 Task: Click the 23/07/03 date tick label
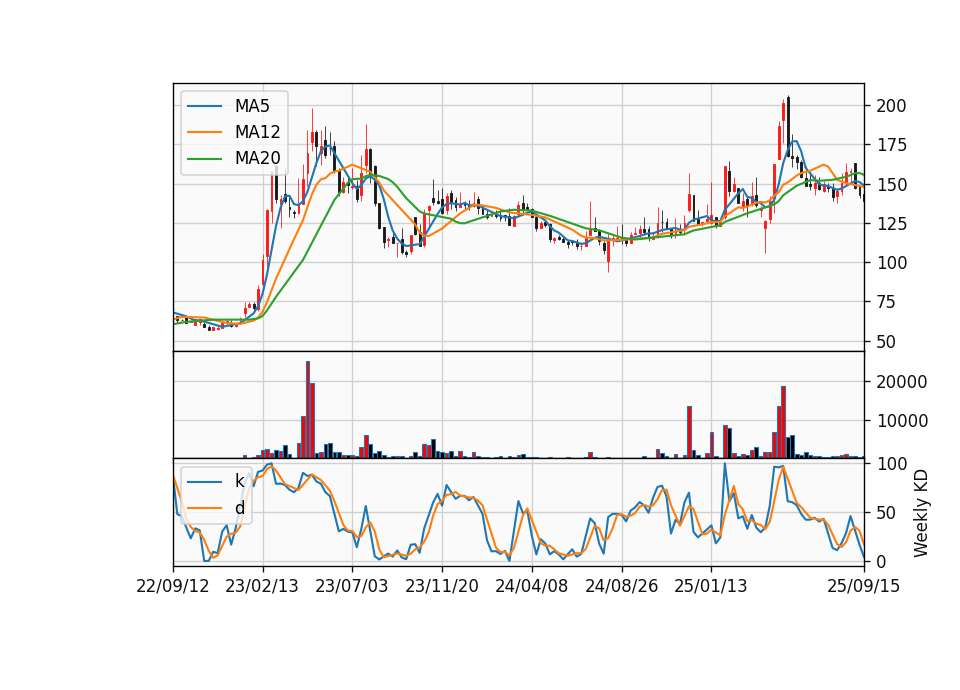351,586
